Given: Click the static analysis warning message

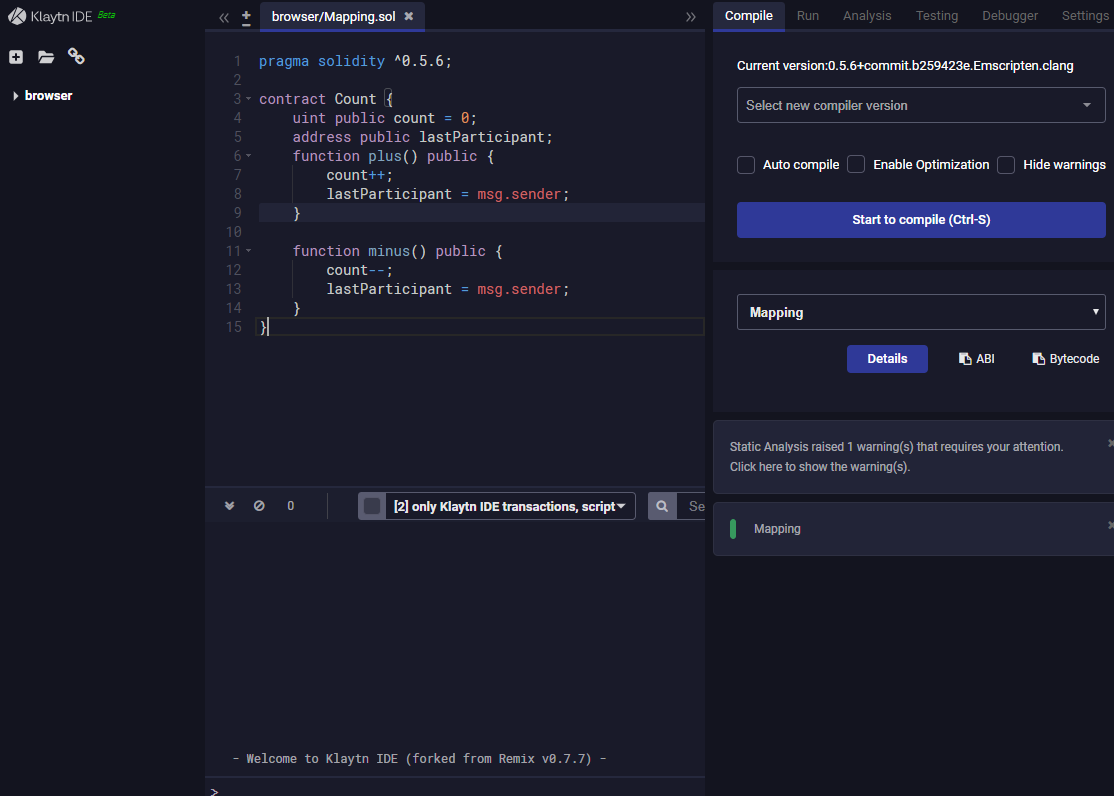Looking at the screenshot, I should point(897,456).
